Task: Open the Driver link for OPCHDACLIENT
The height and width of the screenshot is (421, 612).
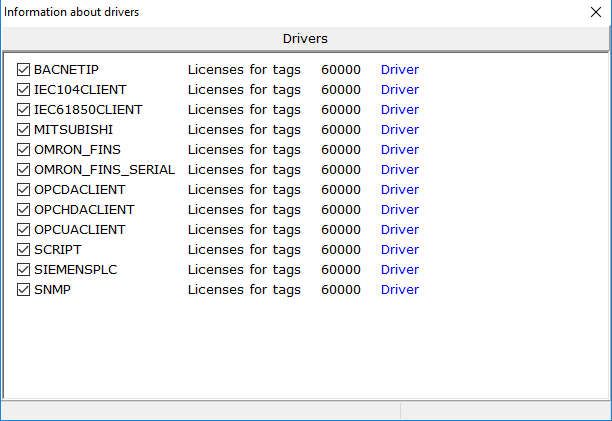Action: pos(400,210)
